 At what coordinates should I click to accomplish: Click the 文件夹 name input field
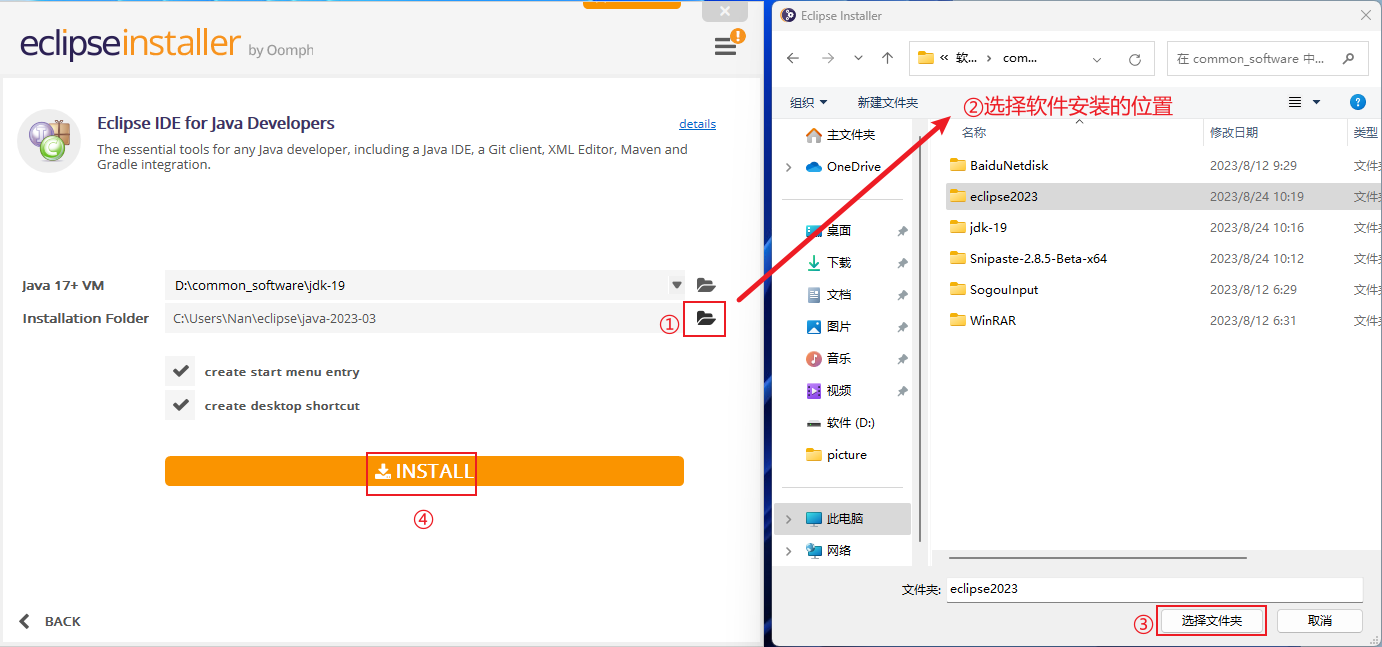click(x=1154, y=589)
